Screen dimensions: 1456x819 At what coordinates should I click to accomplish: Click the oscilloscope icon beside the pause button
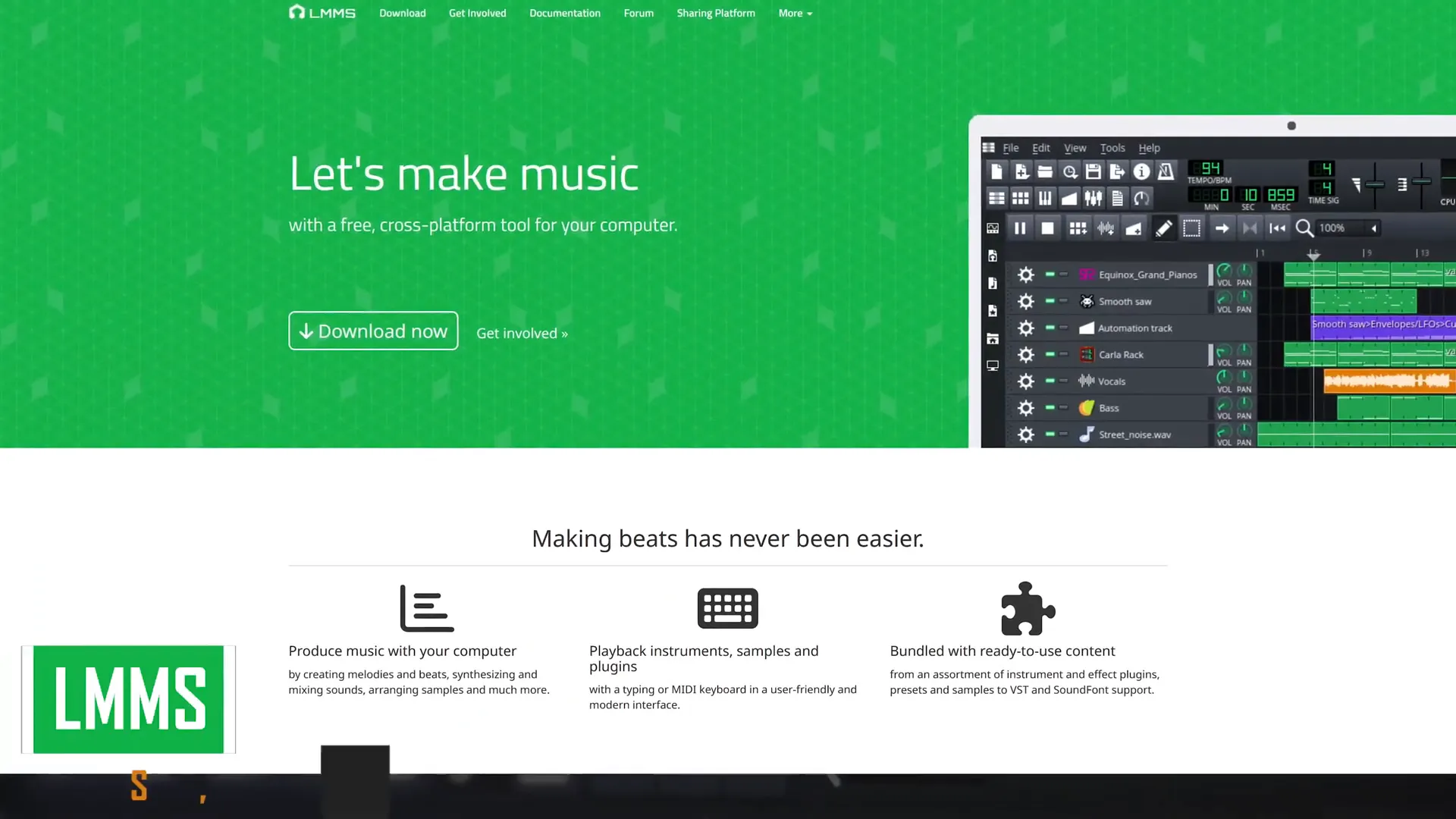coord(993,227)
